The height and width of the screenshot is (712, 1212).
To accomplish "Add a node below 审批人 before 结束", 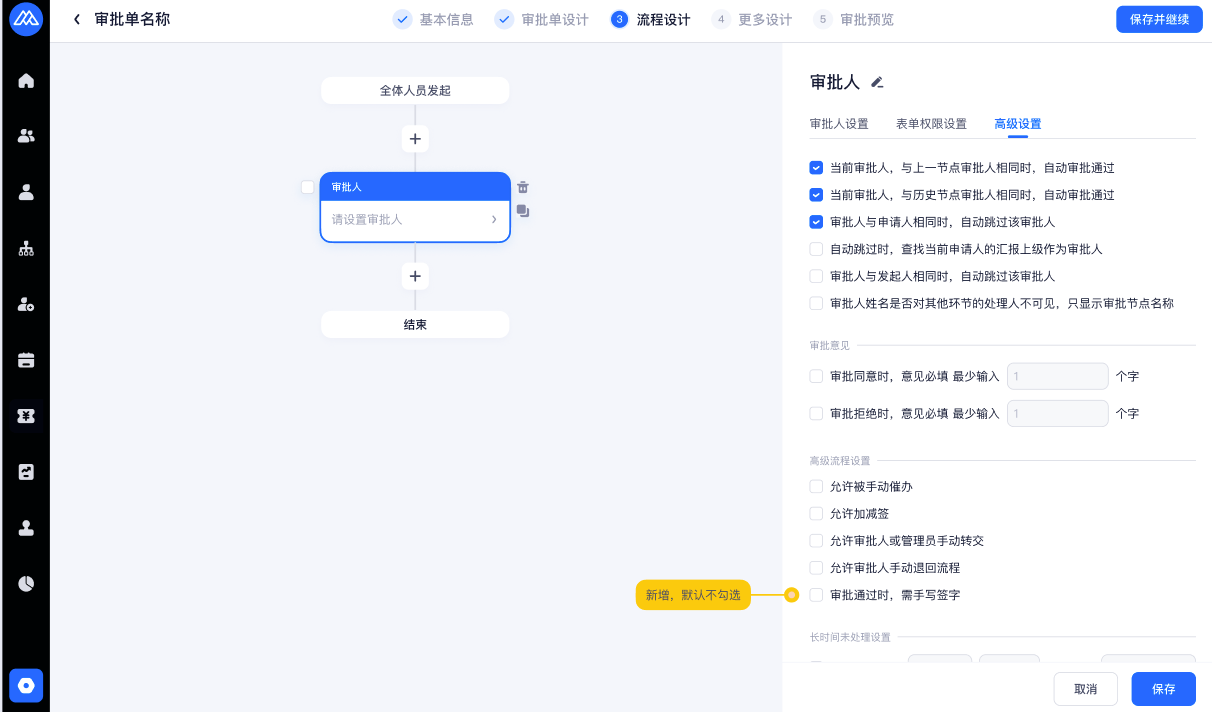I will pos(415,276).
